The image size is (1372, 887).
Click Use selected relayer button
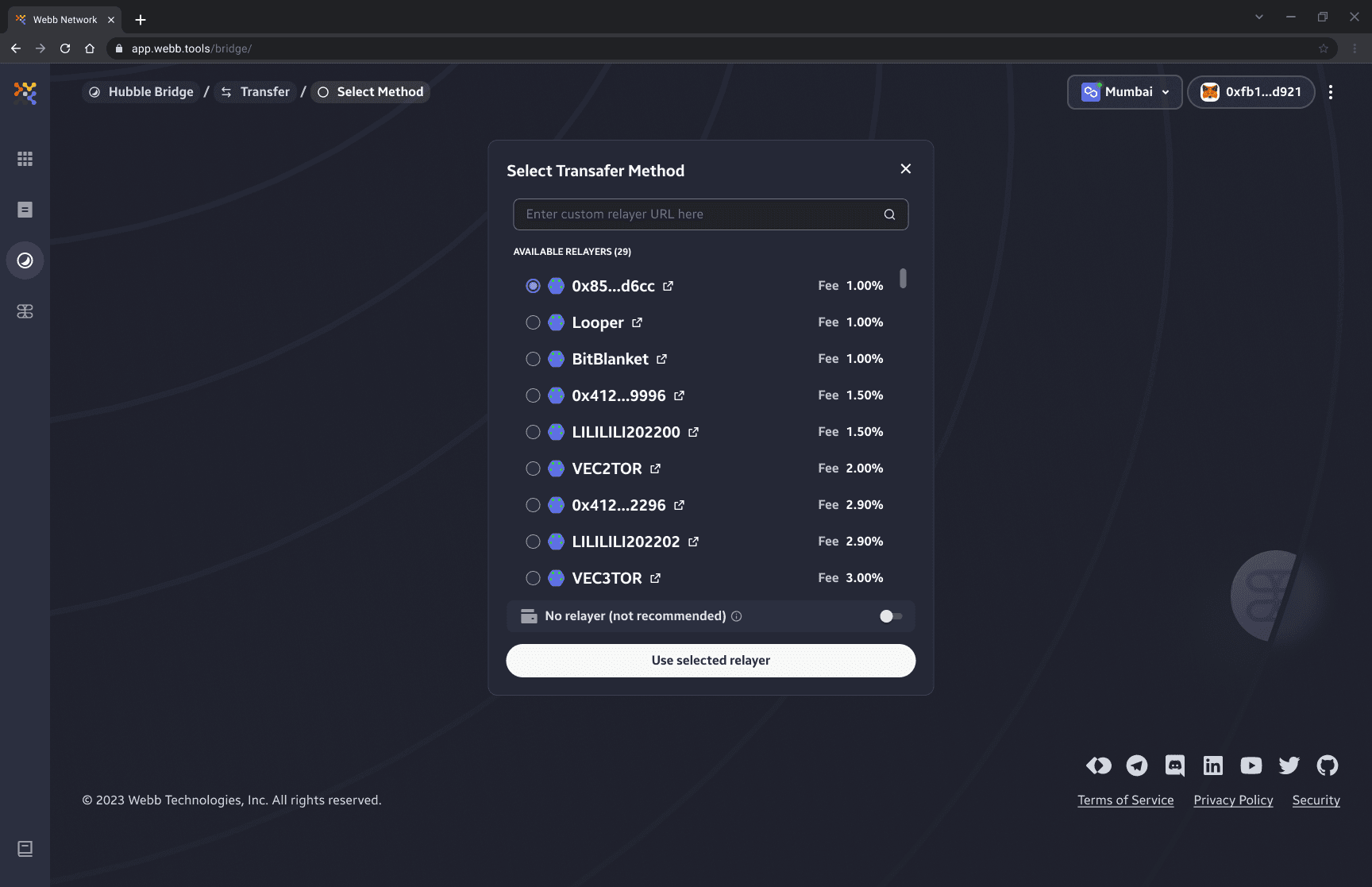pos(711,661)
